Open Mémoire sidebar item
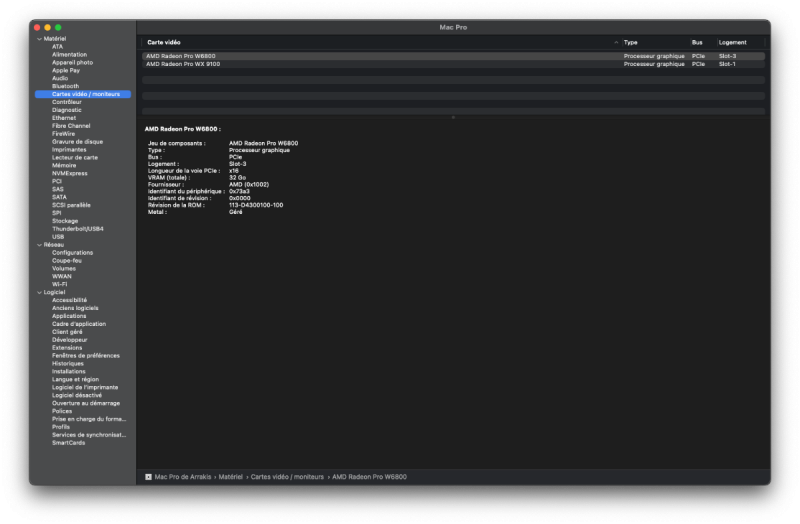800x524 pixels. (x=64, y=165)
